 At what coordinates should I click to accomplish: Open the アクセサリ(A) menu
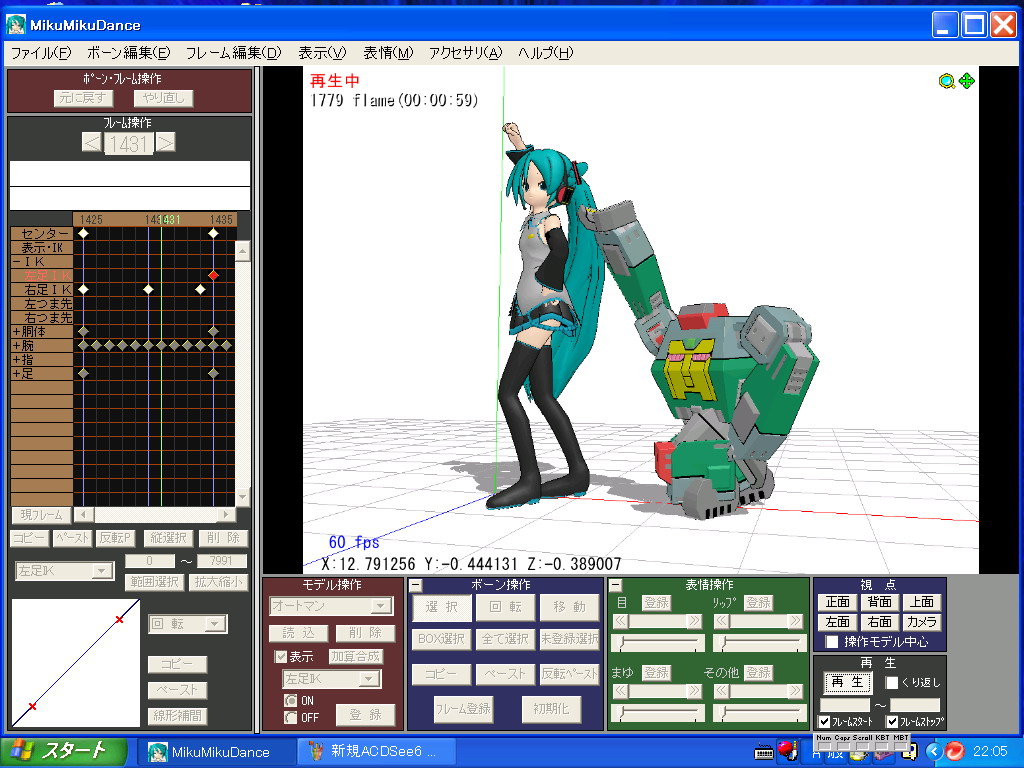[465, 53]
